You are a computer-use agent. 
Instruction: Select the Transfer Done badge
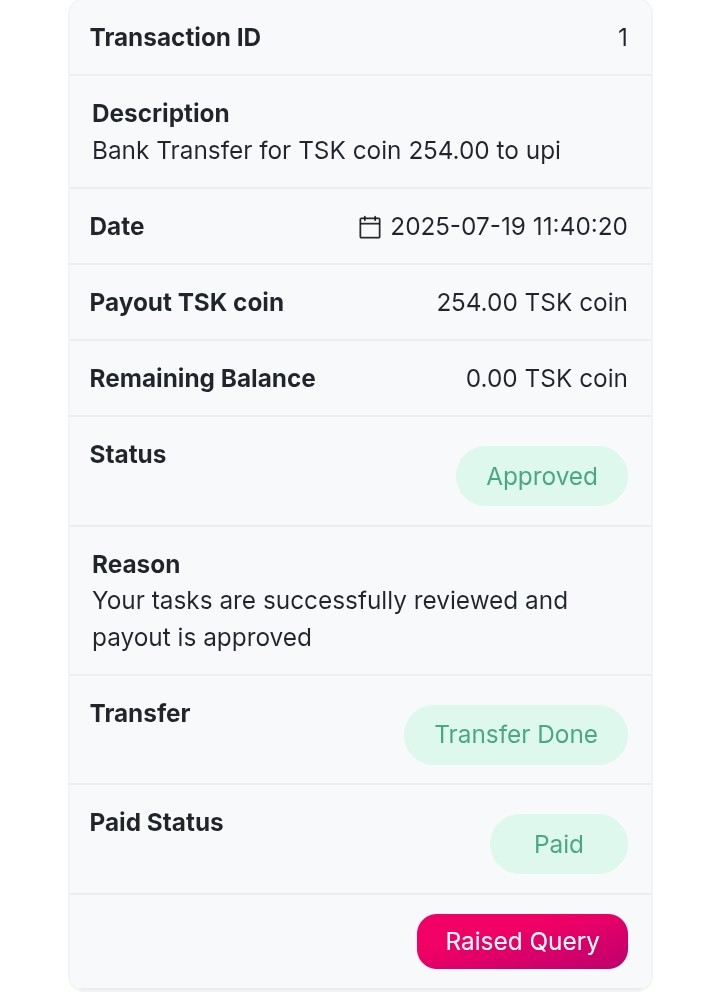(515, 735)
